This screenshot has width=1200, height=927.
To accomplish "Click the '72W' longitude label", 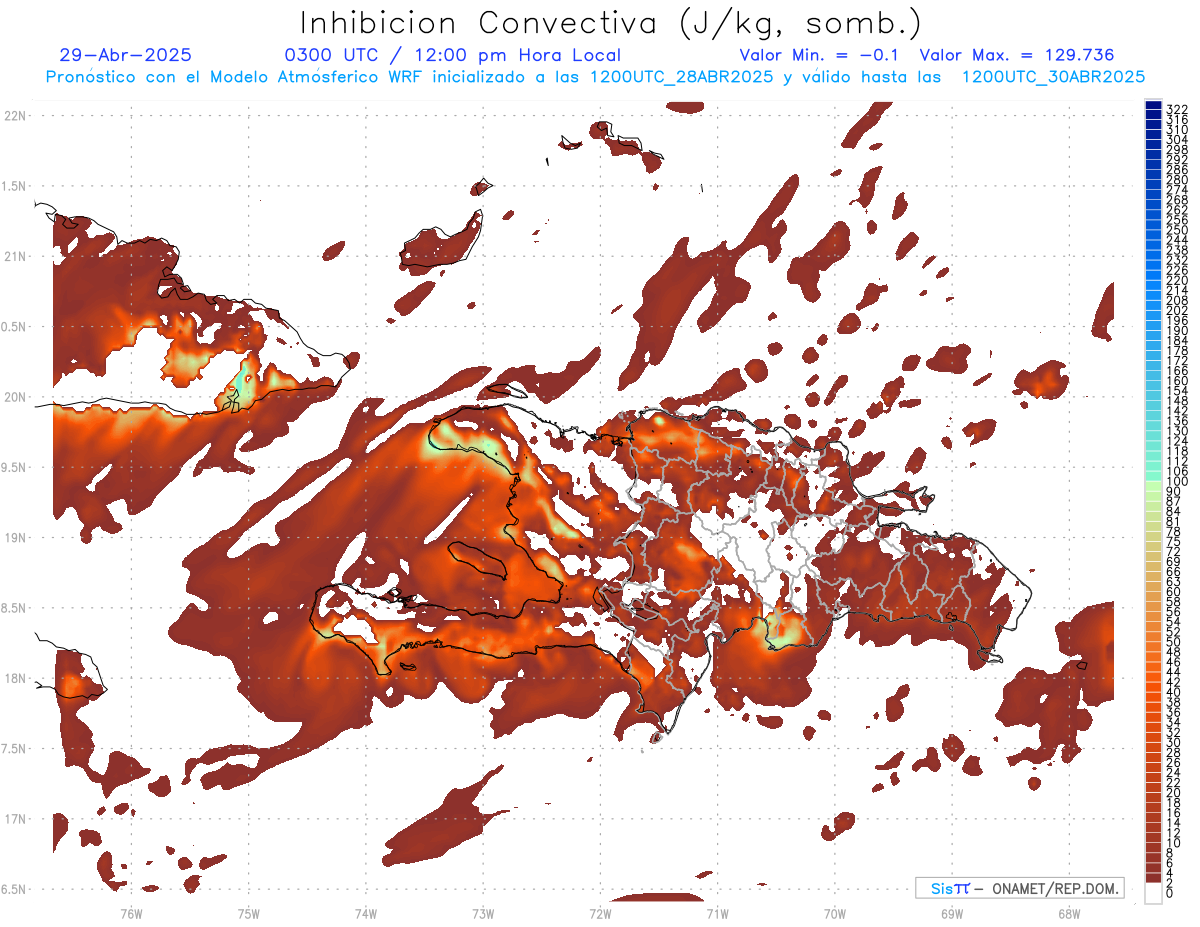I will click(x=600, y=912).
